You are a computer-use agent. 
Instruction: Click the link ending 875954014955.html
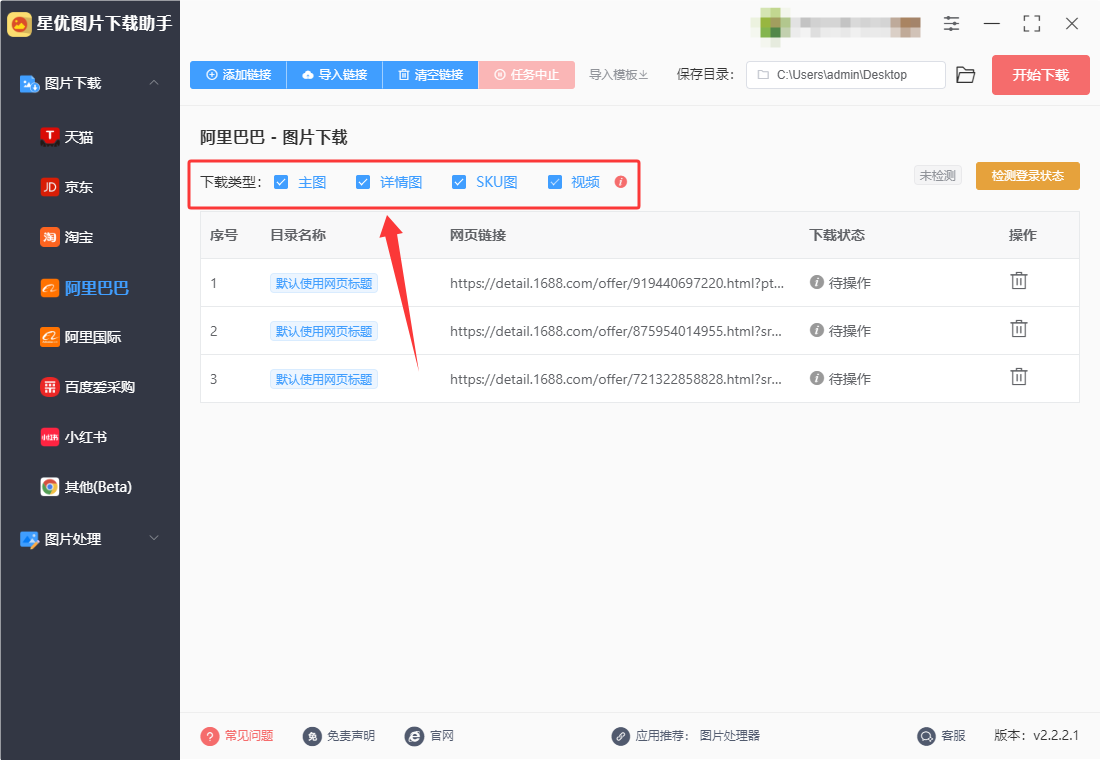616,331
